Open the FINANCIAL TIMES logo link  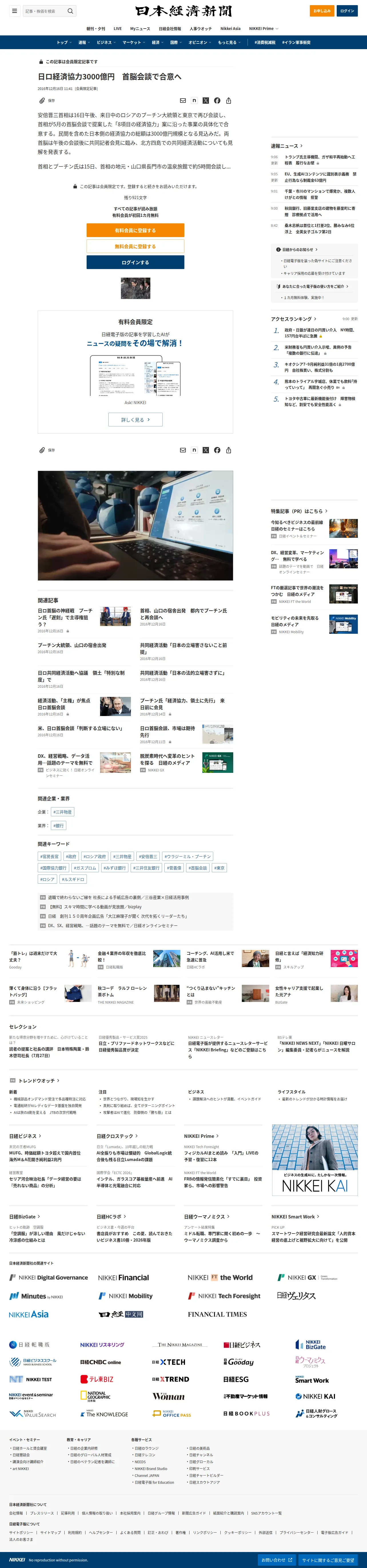click(217, 1314)
